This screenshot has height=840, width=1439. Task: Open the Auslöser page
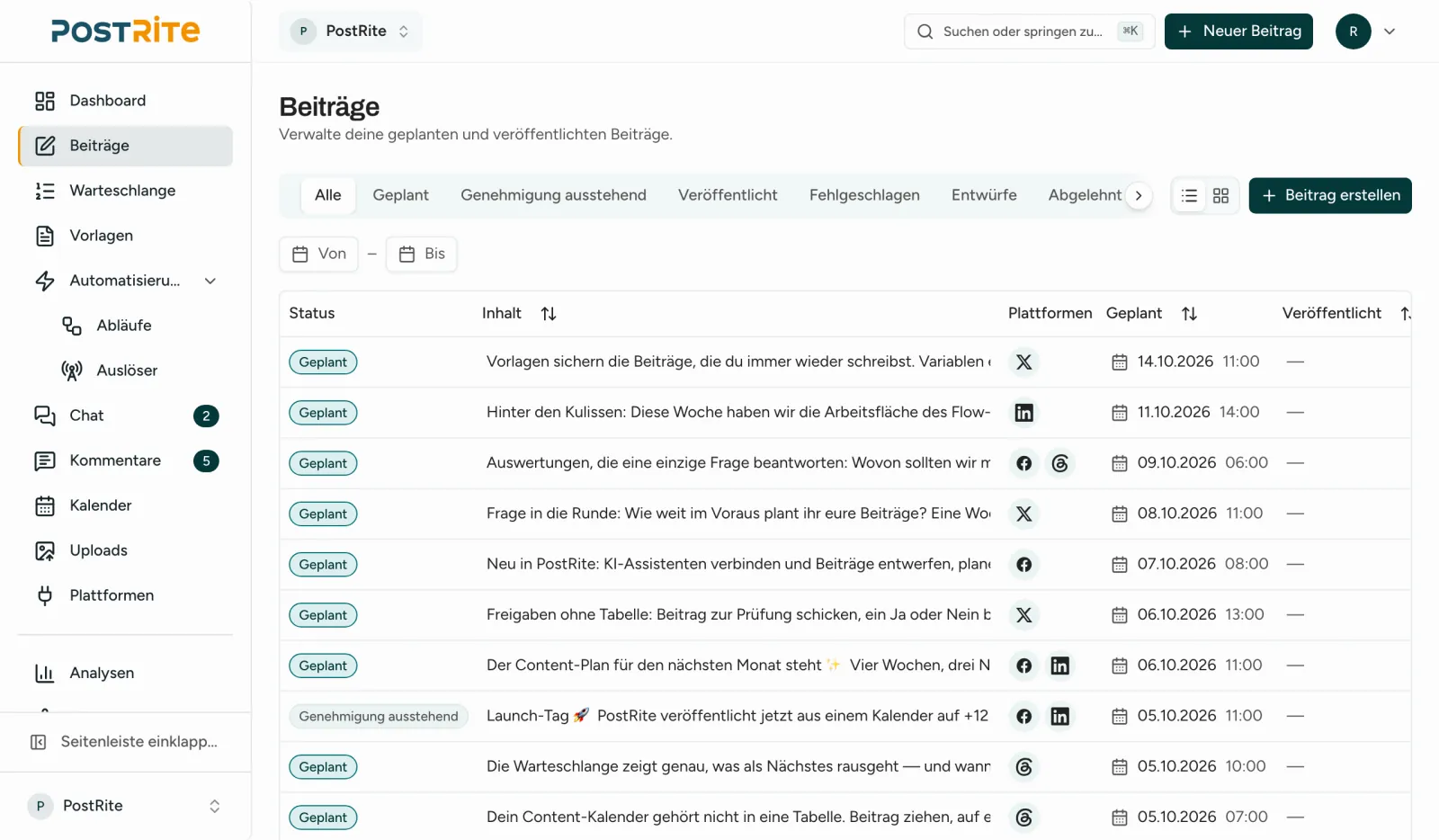tap(139, 371)
